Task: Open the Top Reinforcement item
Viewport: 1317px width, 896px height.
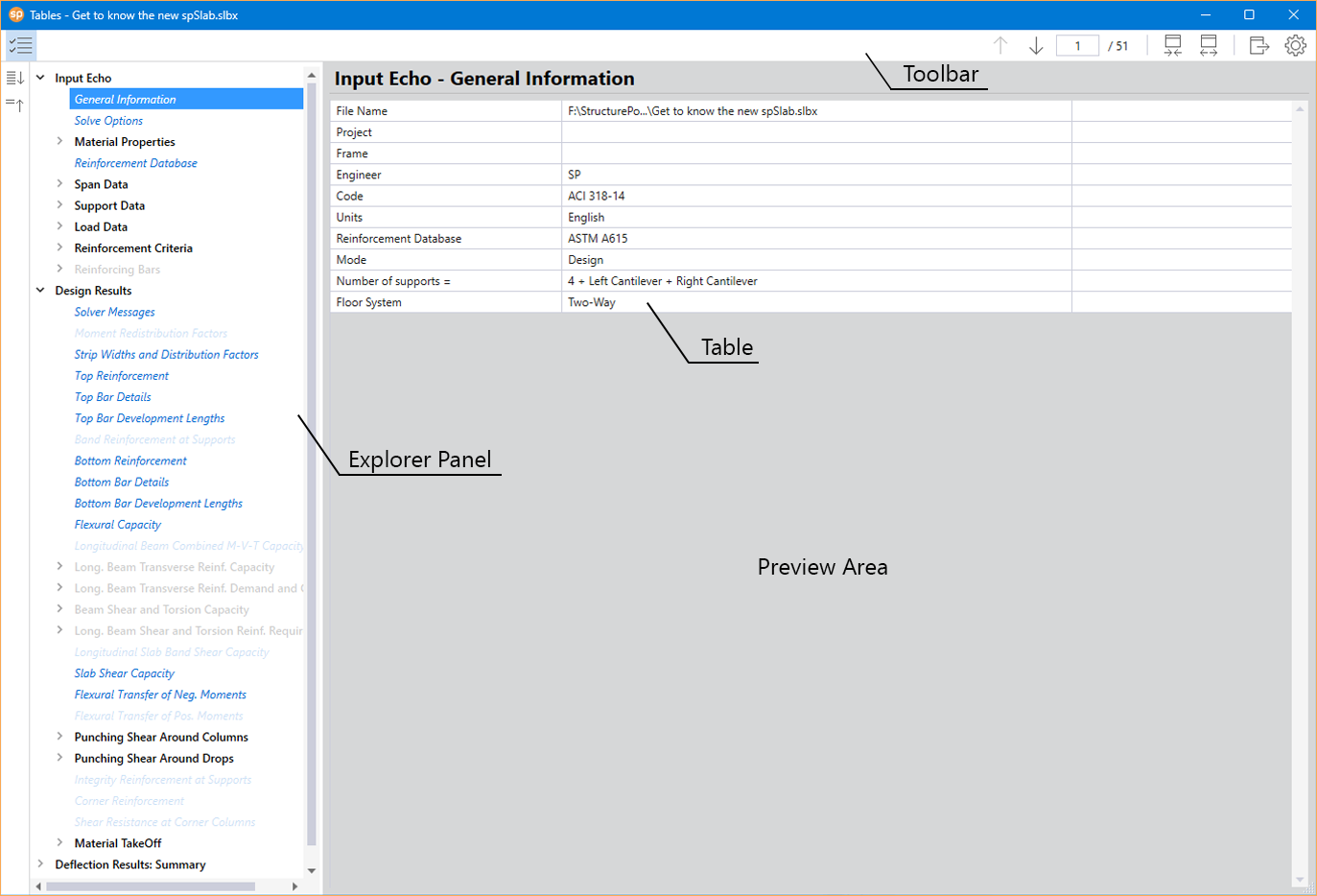Action: 121,376
